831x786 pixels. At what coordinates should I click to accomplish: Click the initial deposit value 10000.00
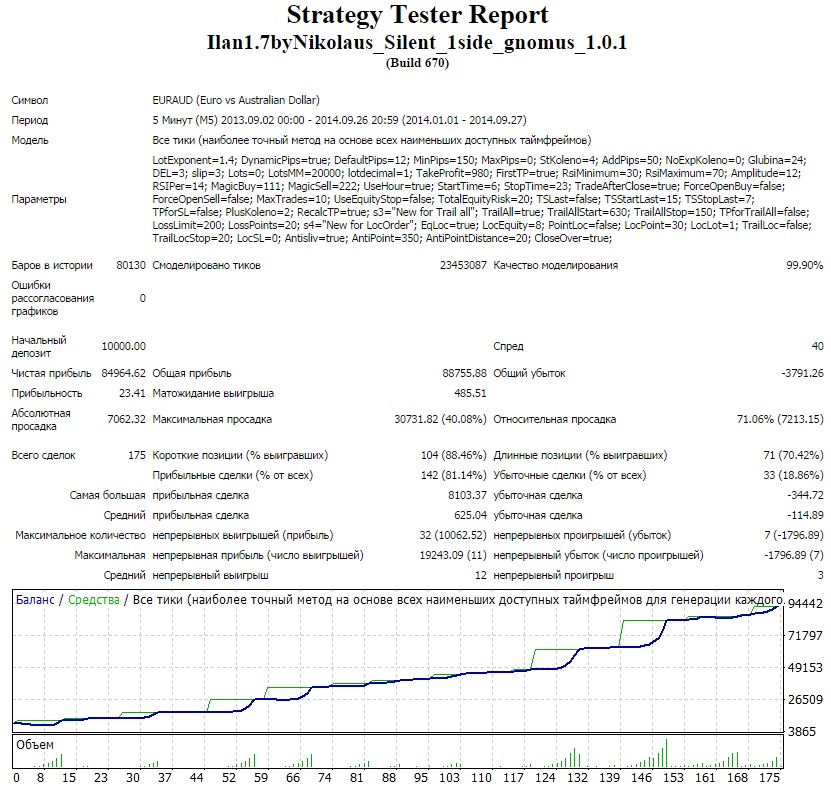123,346
